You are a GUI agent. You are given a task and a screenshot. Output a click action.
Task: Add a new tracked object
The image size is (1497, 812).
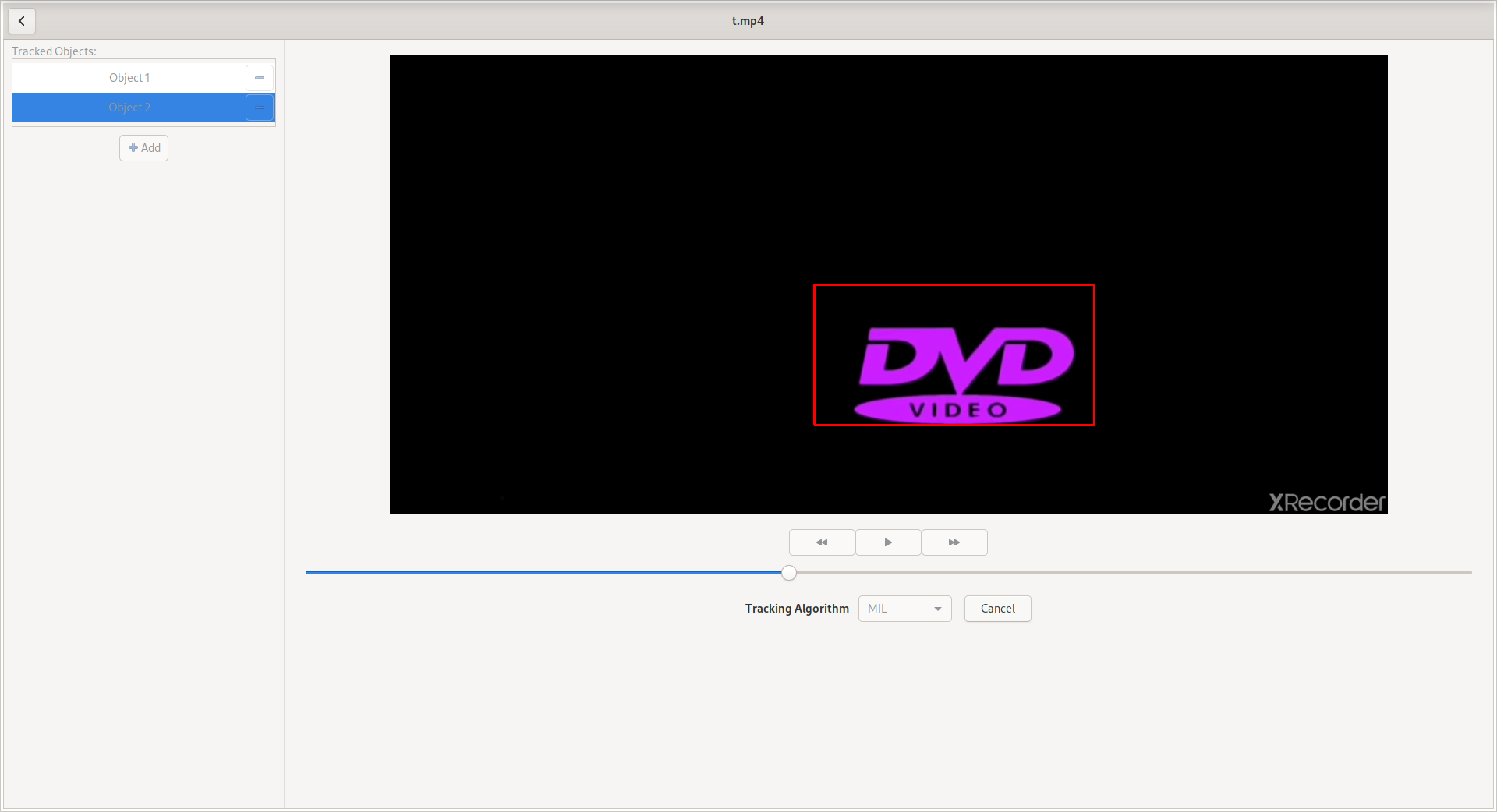coord(144,148)
